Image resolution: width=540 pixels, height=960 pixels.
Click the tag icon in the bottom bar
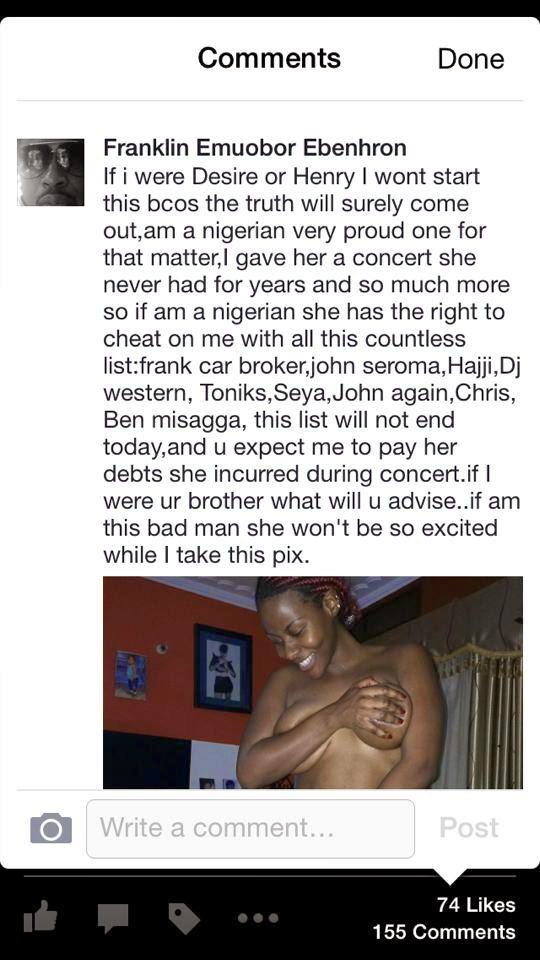pyautogui.click(x=184, y=919)
